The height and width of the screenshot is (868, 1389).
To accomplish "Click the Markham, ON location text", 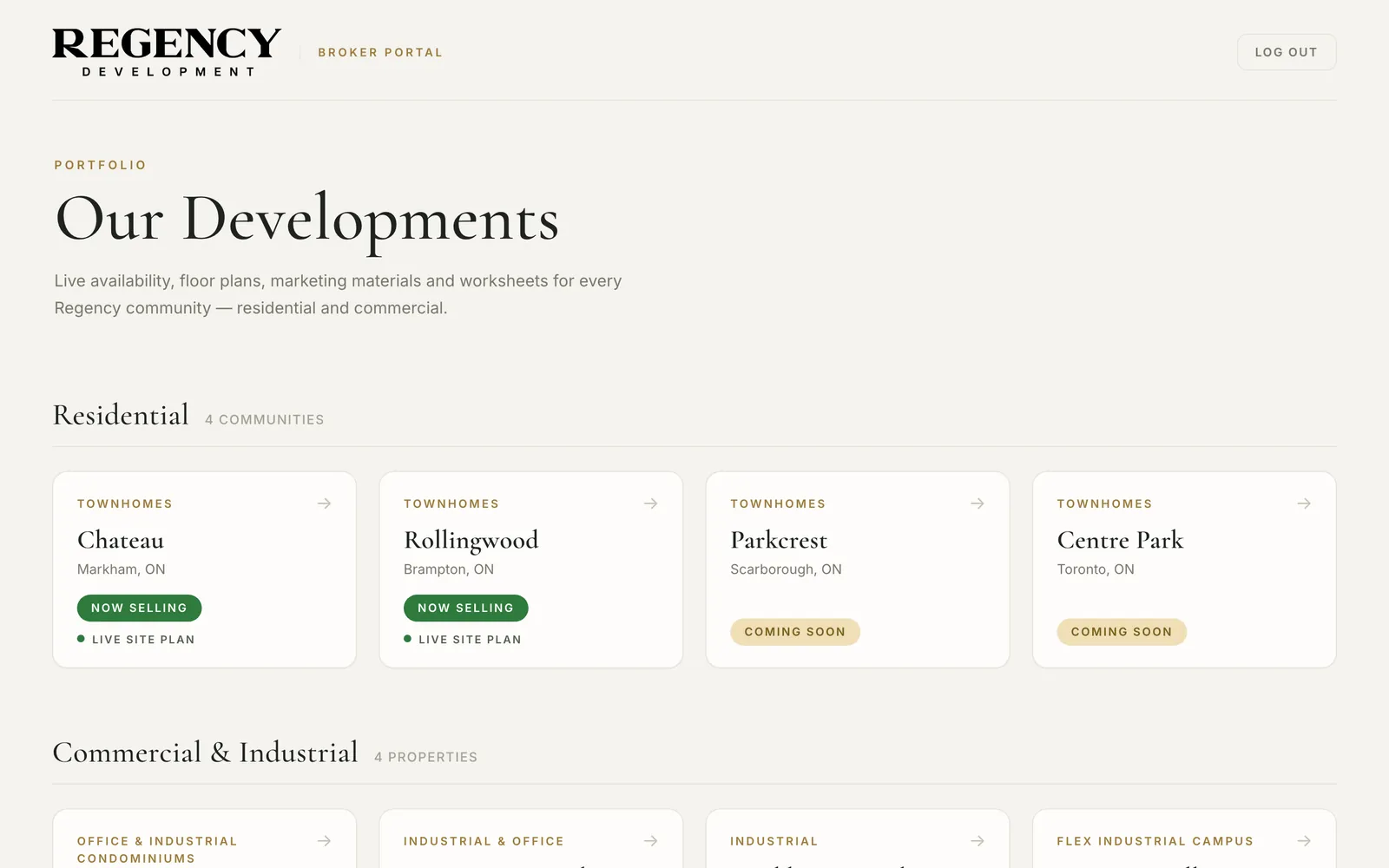I will point(122,569).
